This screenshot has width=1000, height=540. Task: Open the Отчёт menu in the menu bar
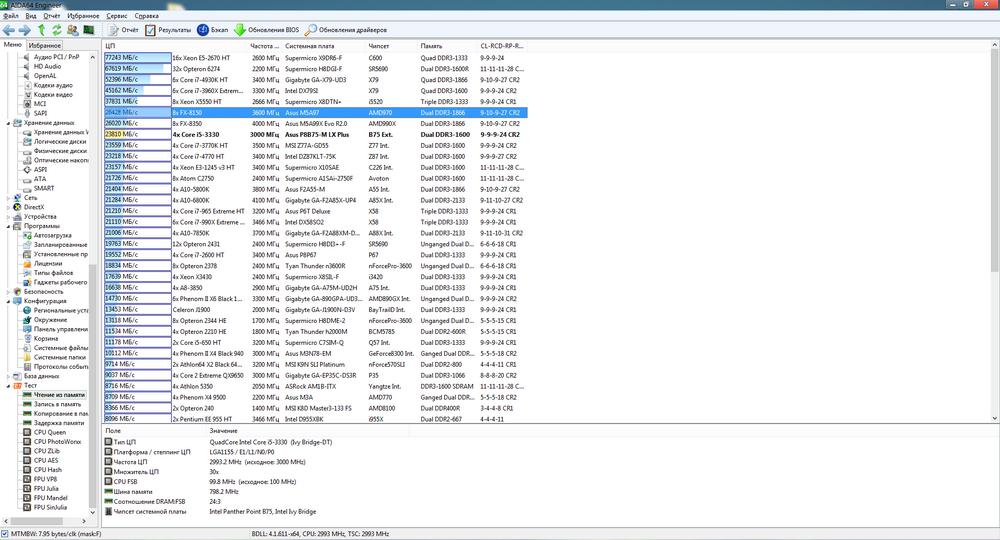(52, 15)
